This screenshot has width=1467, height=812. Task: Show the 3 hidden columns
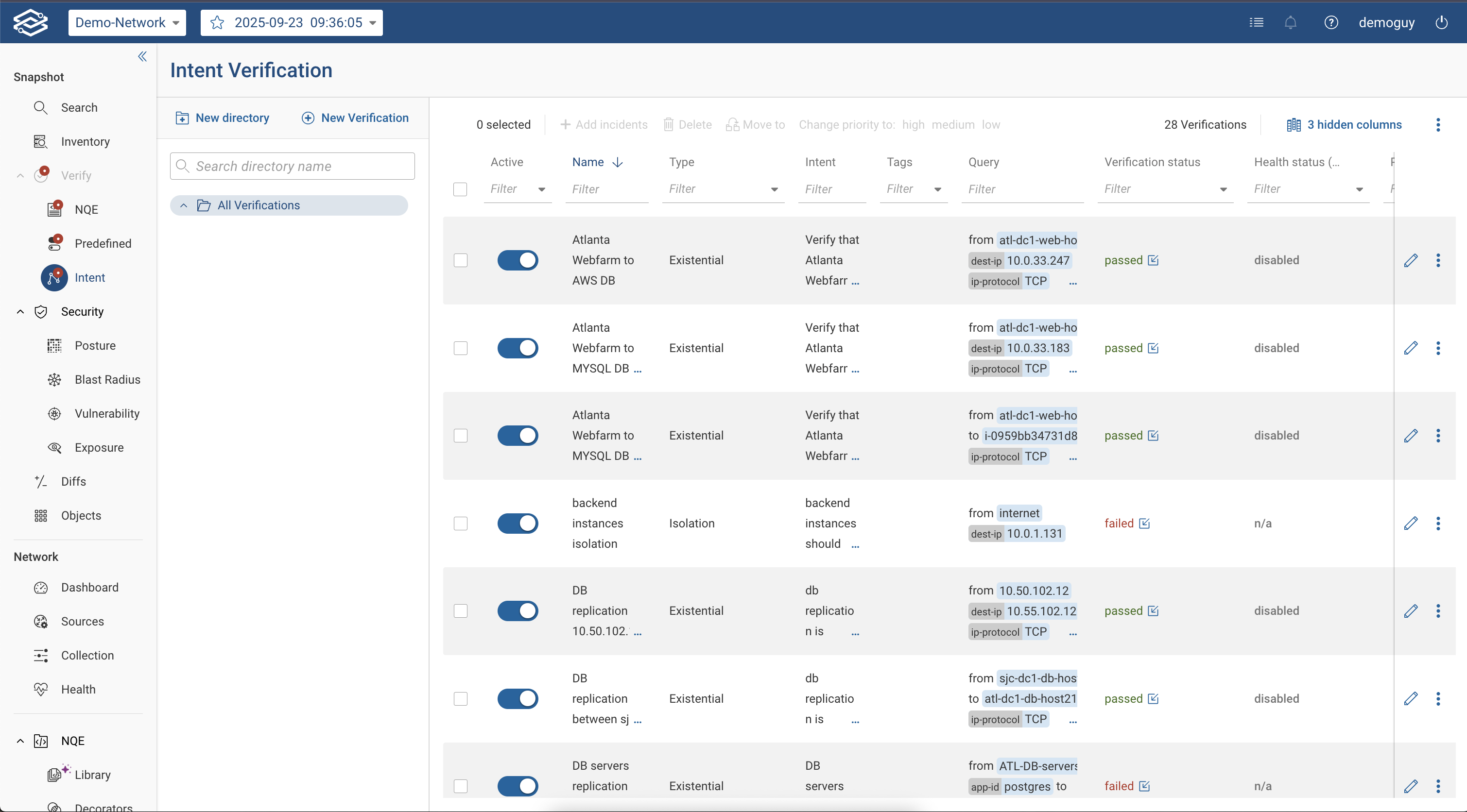point(1344,125)
